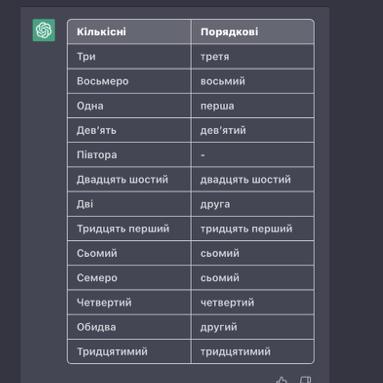Select the Порядкові column header
This screenshot has width=383, height=383.
[x=253, y=32]
